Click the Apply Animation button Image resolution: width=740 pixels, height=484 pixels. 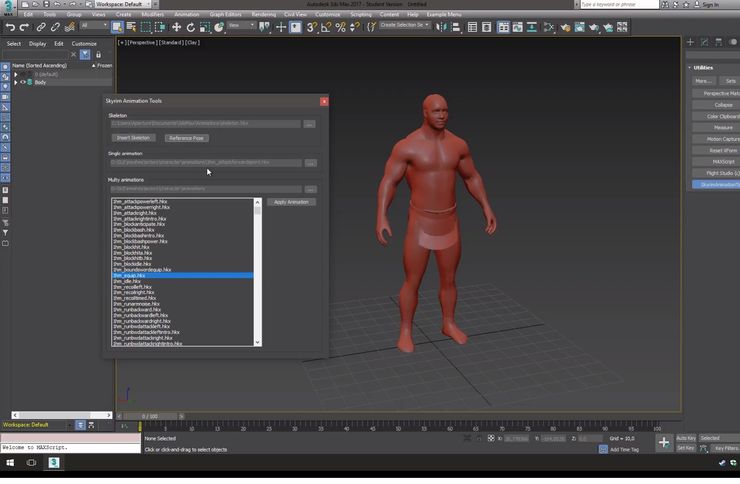click(291, 202)
